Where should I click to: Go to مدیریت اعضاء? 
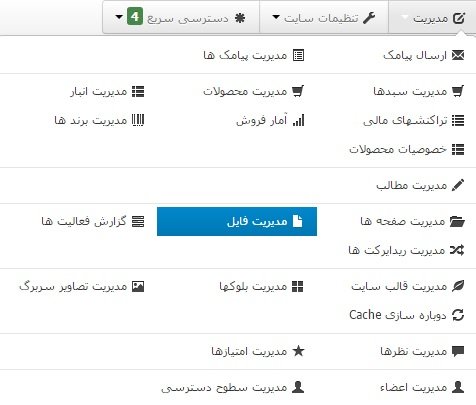click(x=422, y=387)
